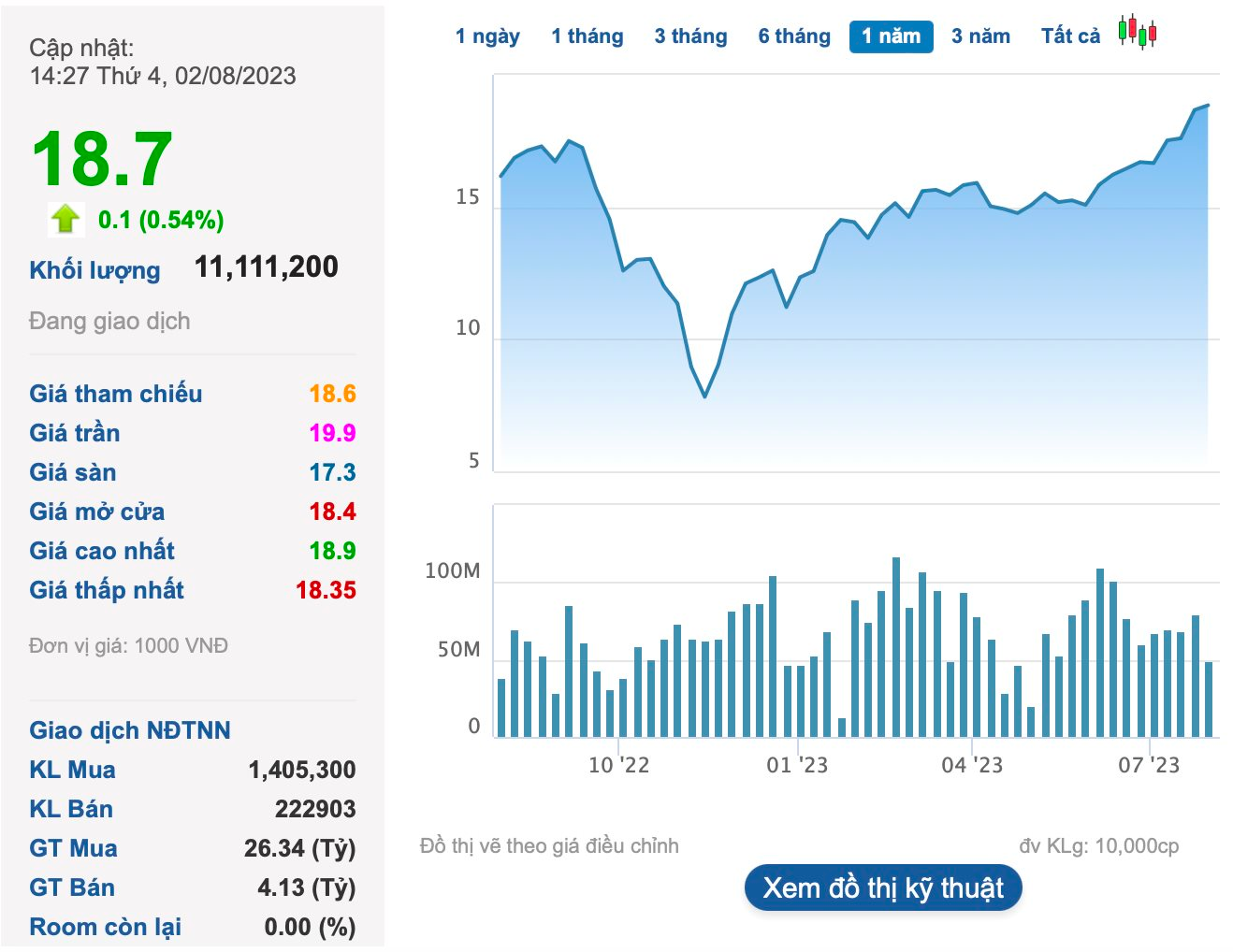Viewport: 1233px width, 952px height.
Task: Click the 15 price axis label
Action: 467,196
